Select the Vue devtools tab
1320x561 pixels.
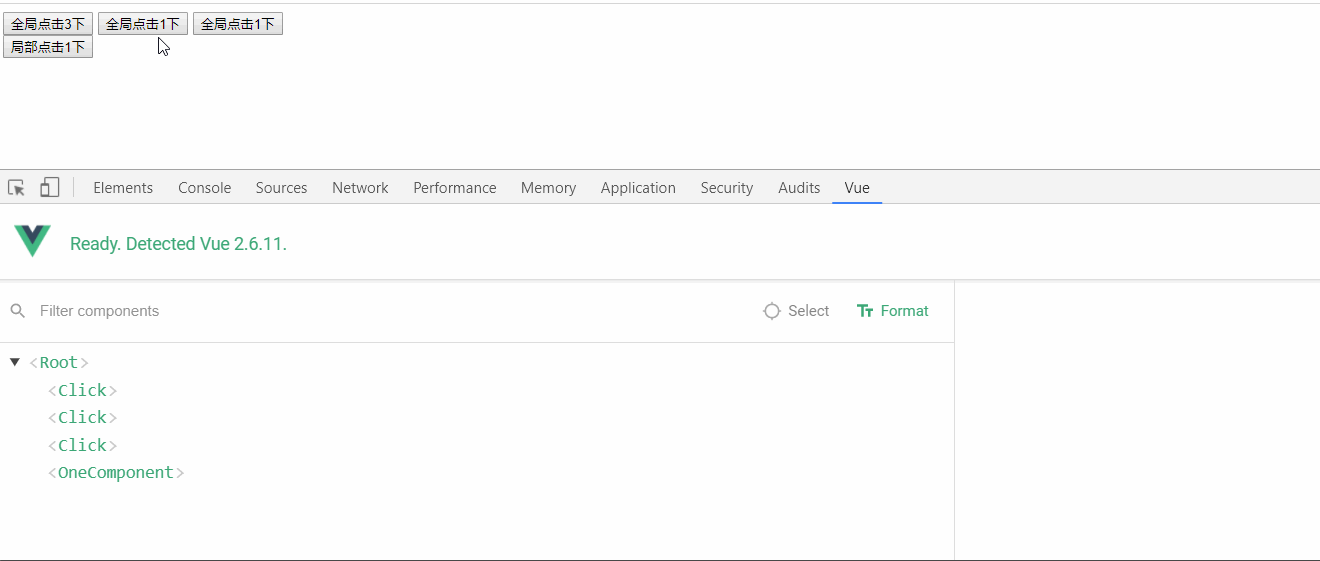857,188
